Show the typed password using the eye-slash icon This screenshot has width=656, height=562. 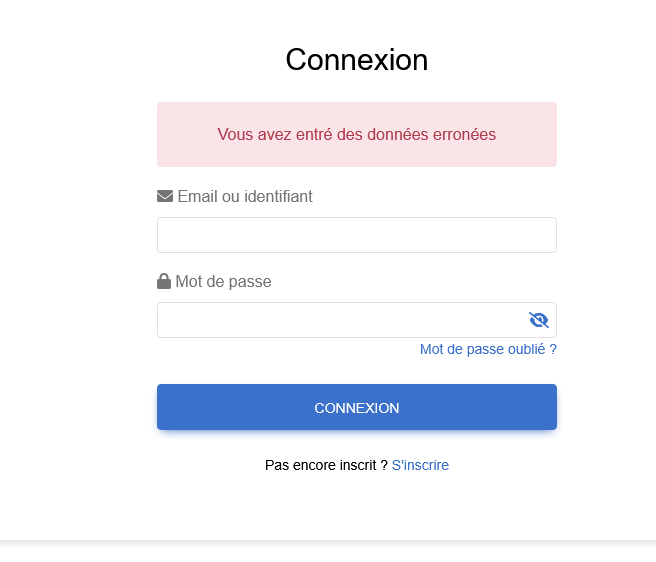click(538, 320)
